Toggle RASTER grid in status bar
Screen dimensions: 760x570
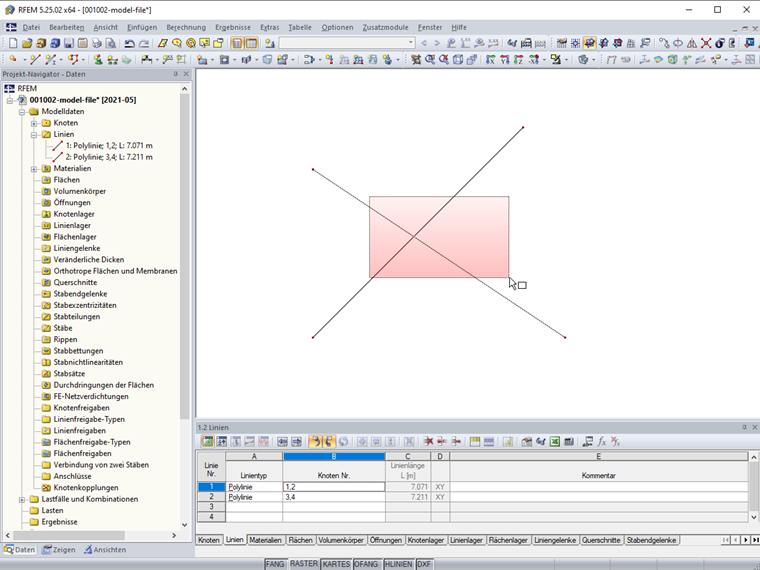[x=304, y=564]
